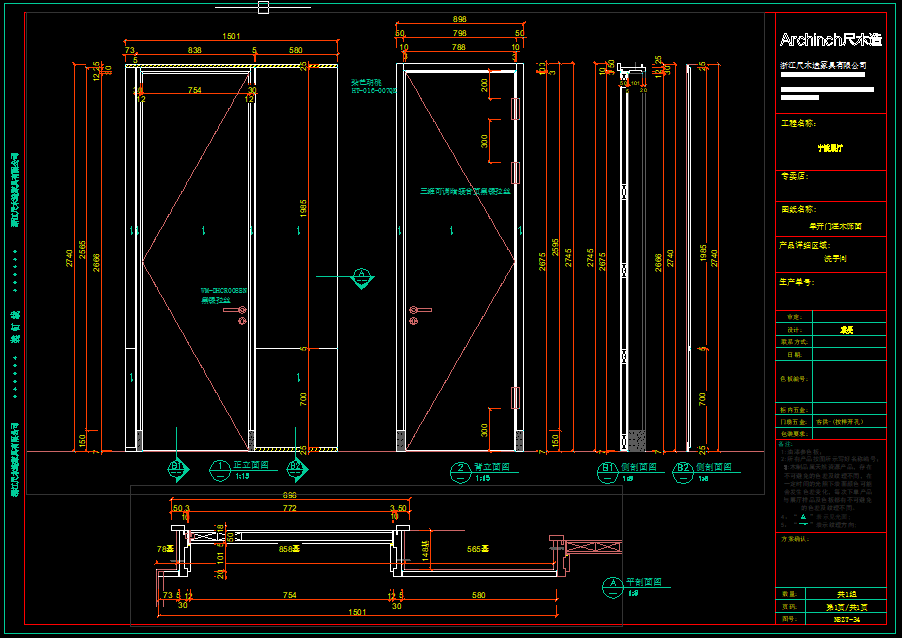Select view number 2 title bubble
Viewport: 902px width, 638px height.
[x=460, y=468]
